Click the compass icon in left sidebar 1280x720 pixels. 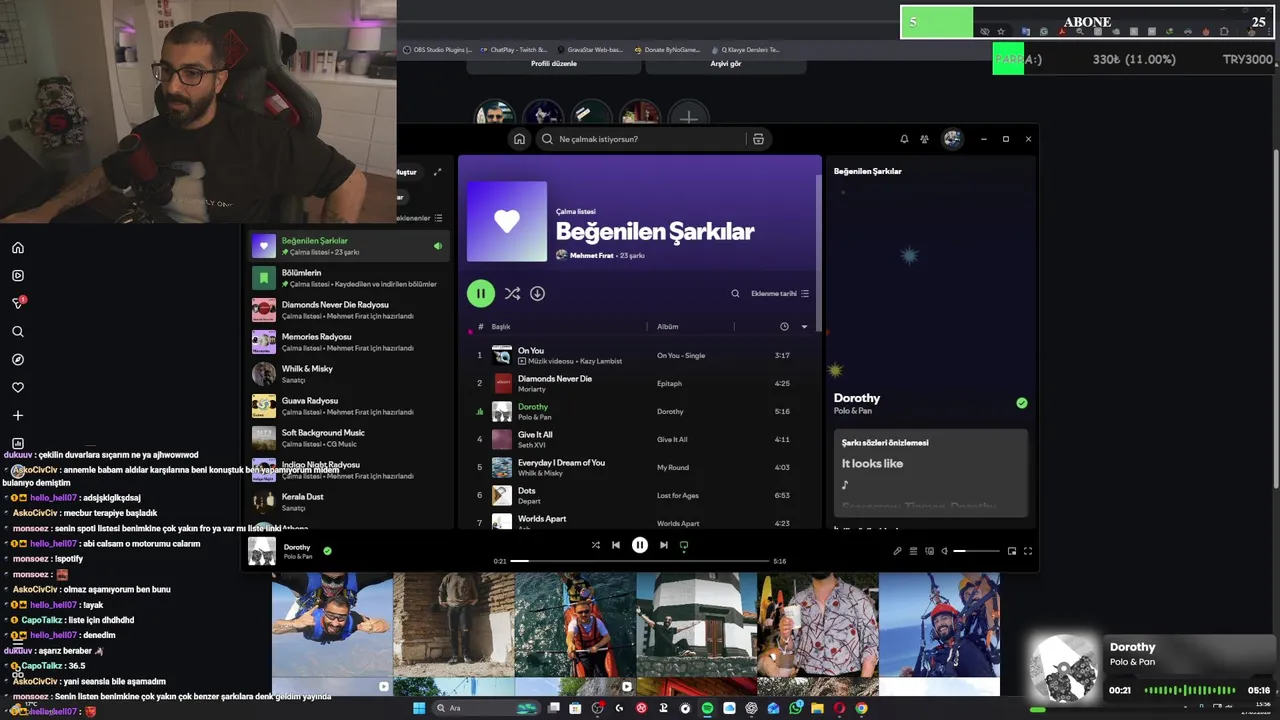(x=18, y=360)
